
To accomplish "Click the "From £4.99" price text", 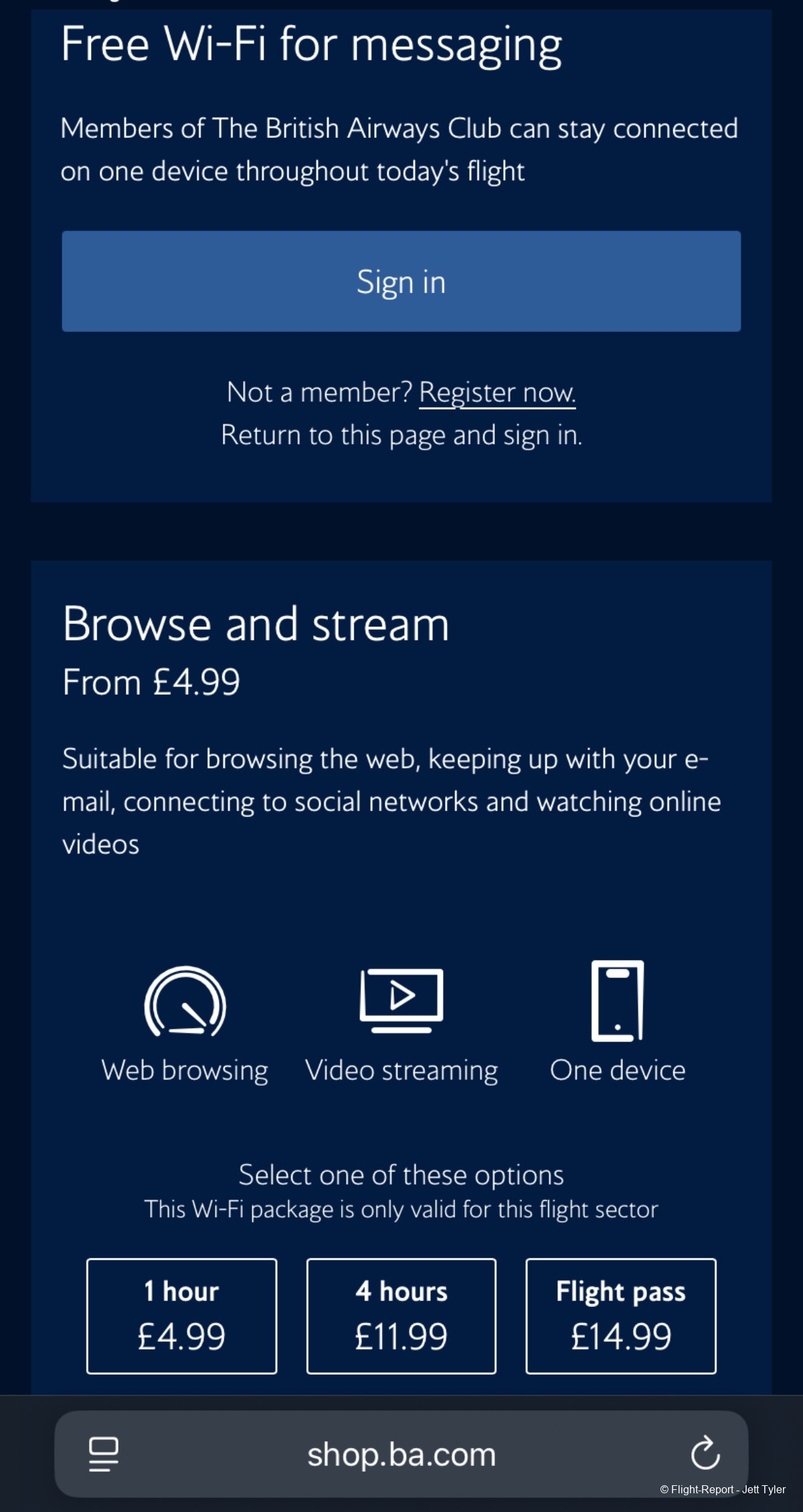I will pyautogui.click(x=151, y=682).
